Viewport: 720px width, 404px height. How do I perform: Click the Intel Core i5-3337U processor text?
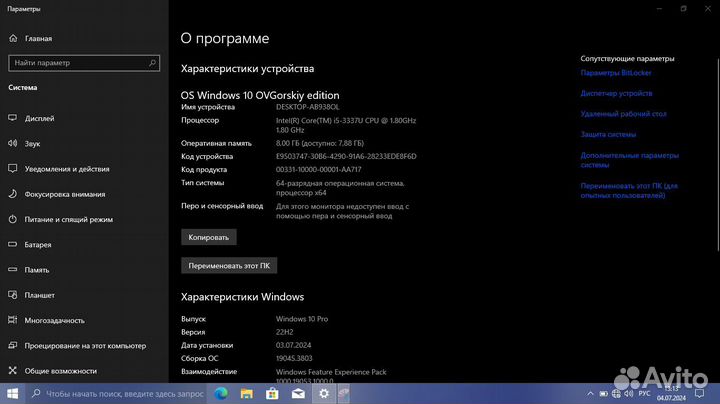point(346,125)
